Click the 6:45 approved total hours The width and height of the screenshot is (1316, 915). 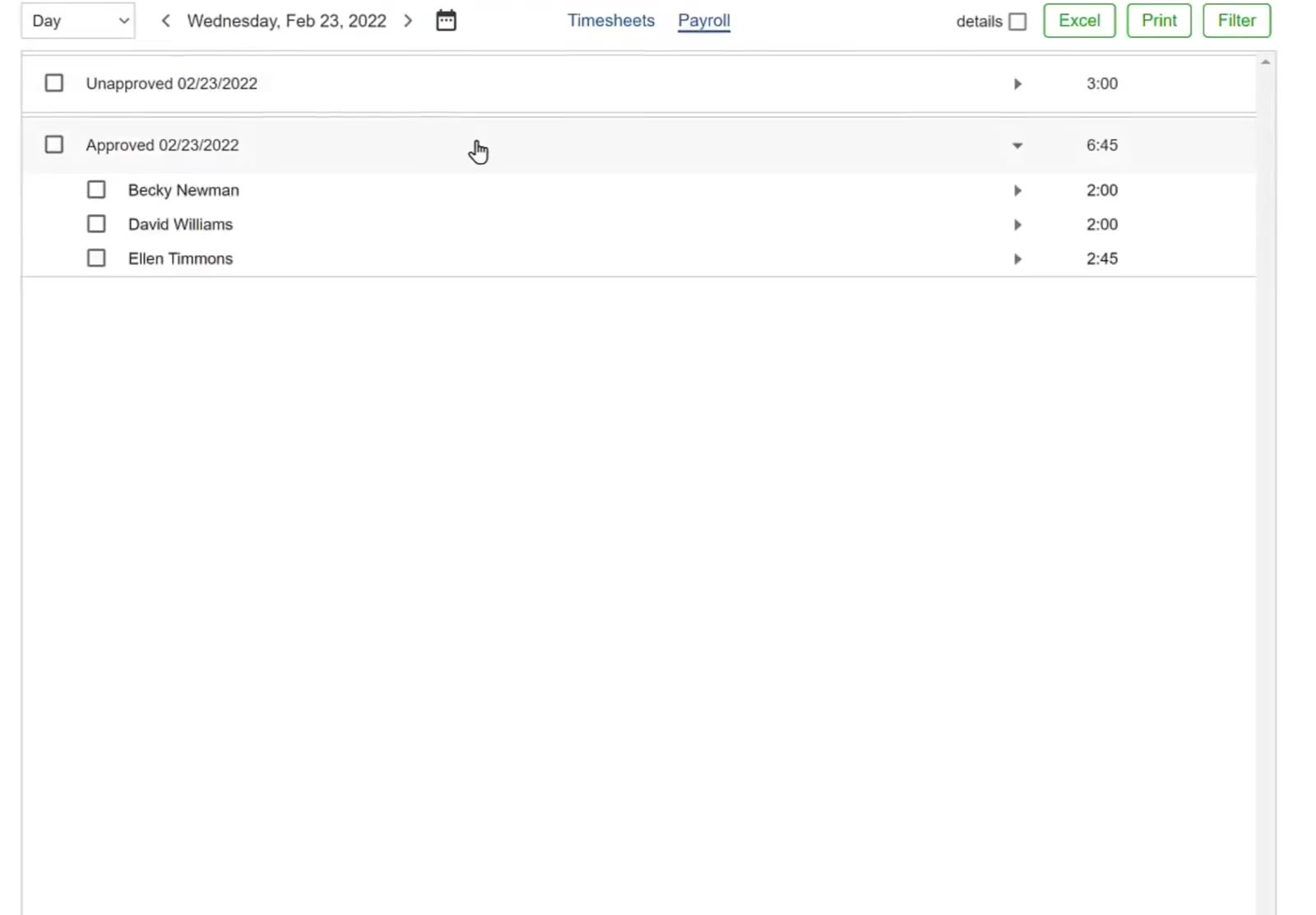point(1102,145)
